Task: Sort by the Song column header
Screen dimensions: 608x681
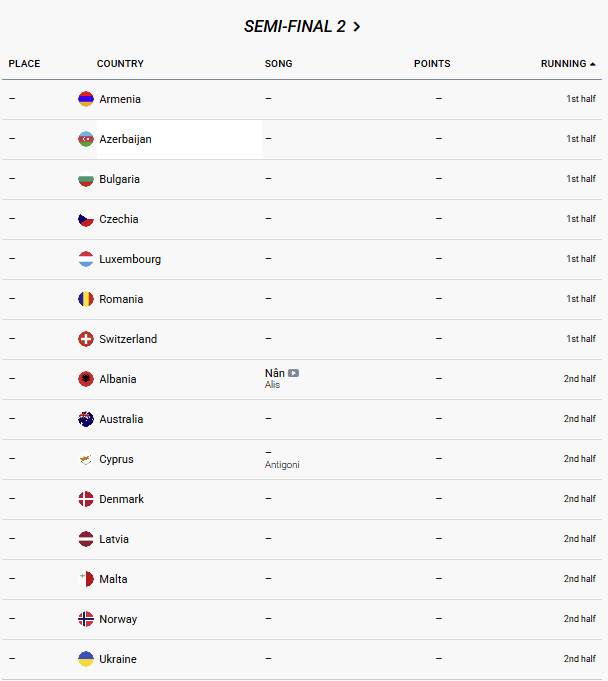Action: [x=278, y=64]
